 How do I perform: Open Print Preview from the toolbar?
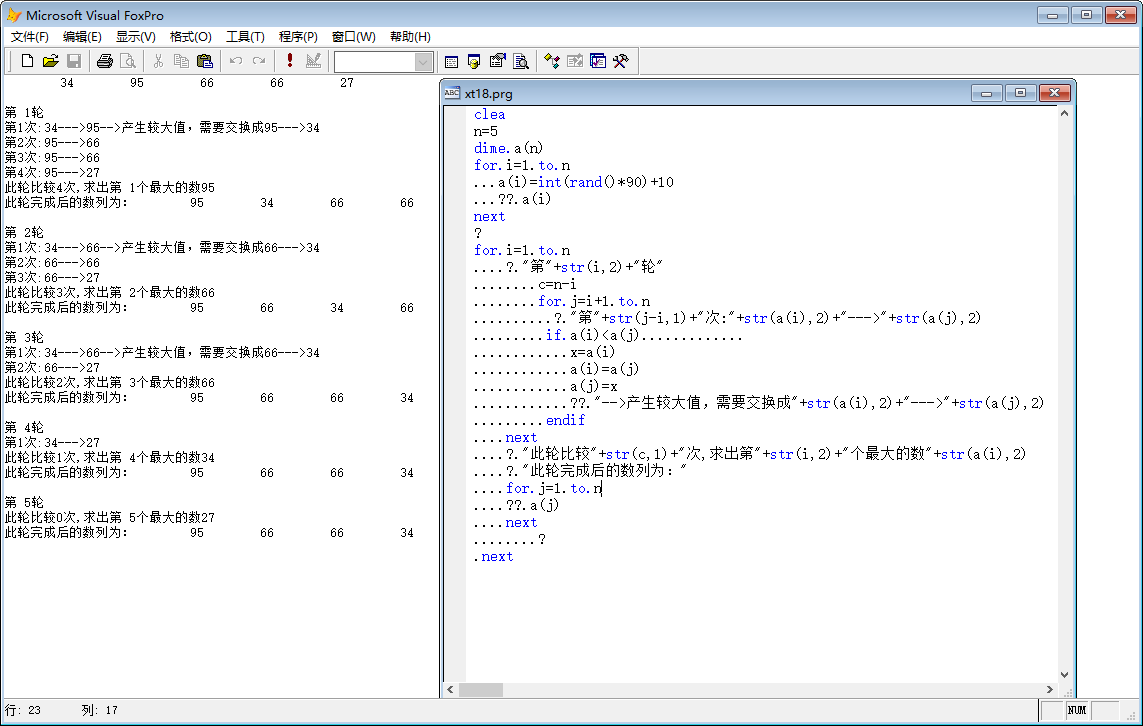tap(128, 61)
